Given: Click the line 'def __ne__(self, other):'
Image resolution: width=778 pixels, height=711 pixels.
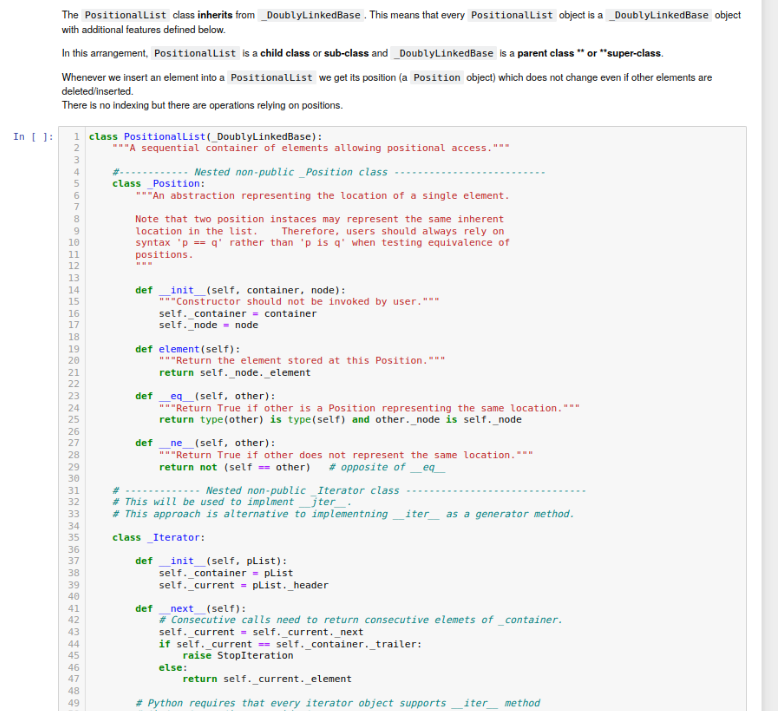Looking at the screenshot, I should pyautogui.click(x=205, y=444).
